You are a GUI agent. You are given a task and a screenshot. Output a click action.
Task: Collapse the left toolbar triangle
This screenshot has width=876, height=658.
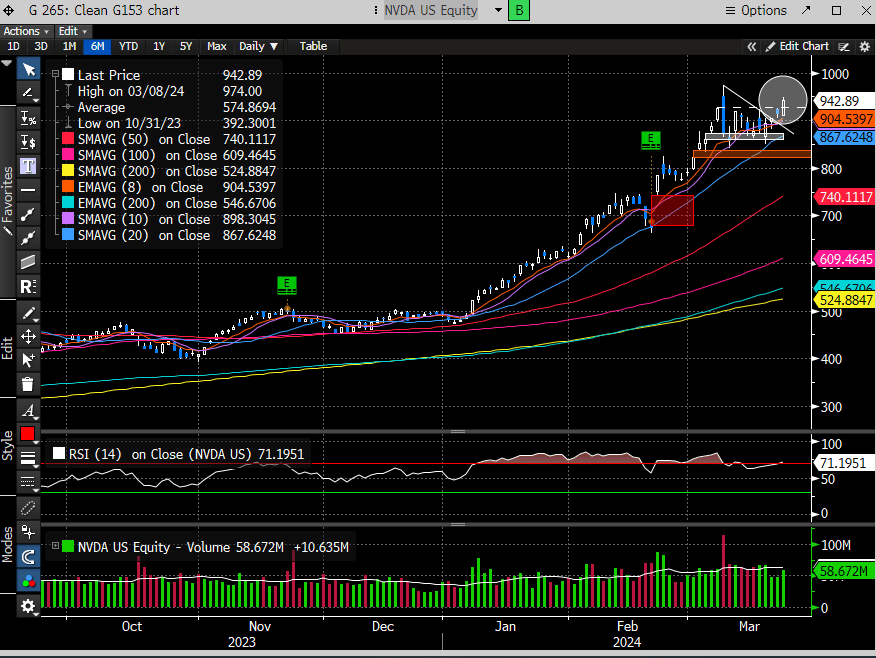pyautogui.click(x=7, y=64)
